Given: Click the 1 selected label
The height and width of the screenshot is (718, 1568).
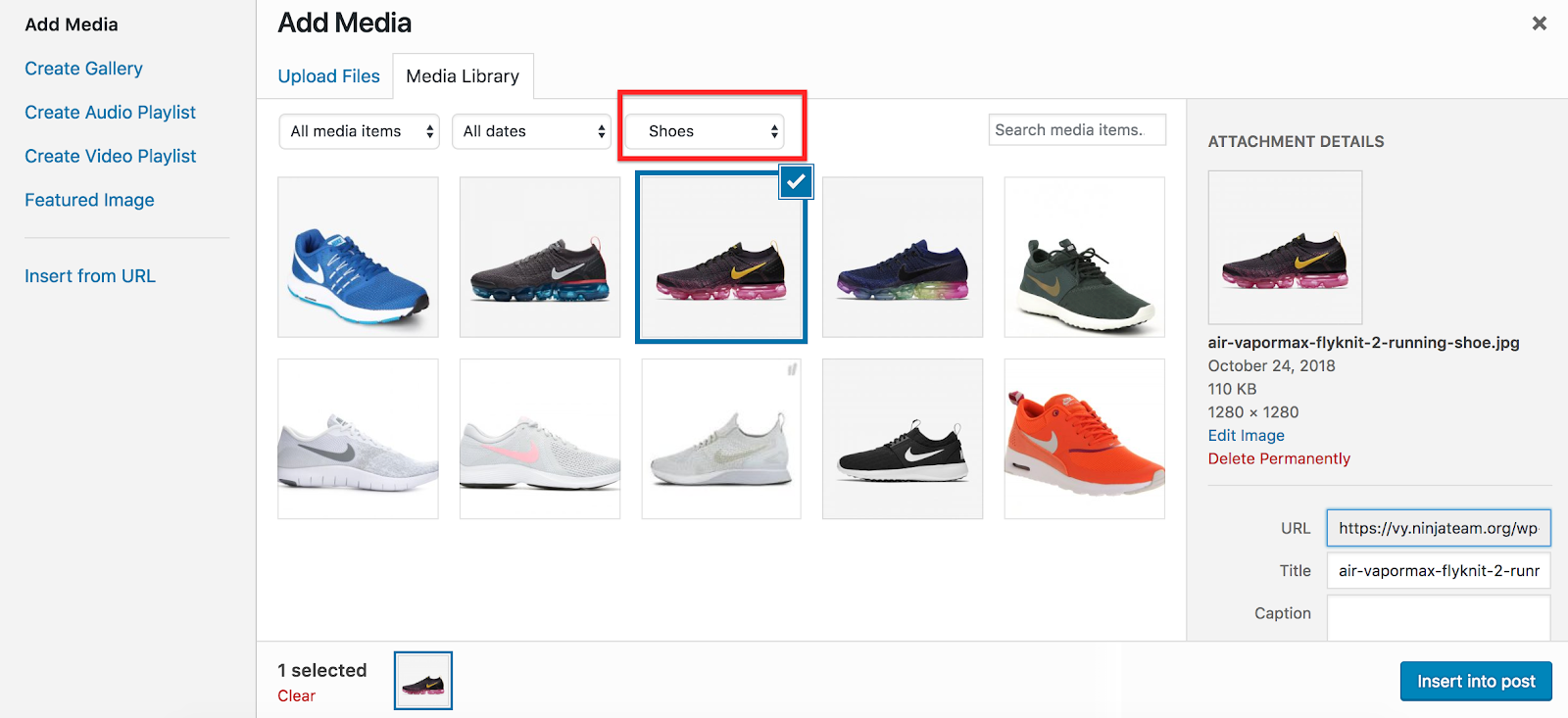Looking at the screenshot, I should [321, 671].
